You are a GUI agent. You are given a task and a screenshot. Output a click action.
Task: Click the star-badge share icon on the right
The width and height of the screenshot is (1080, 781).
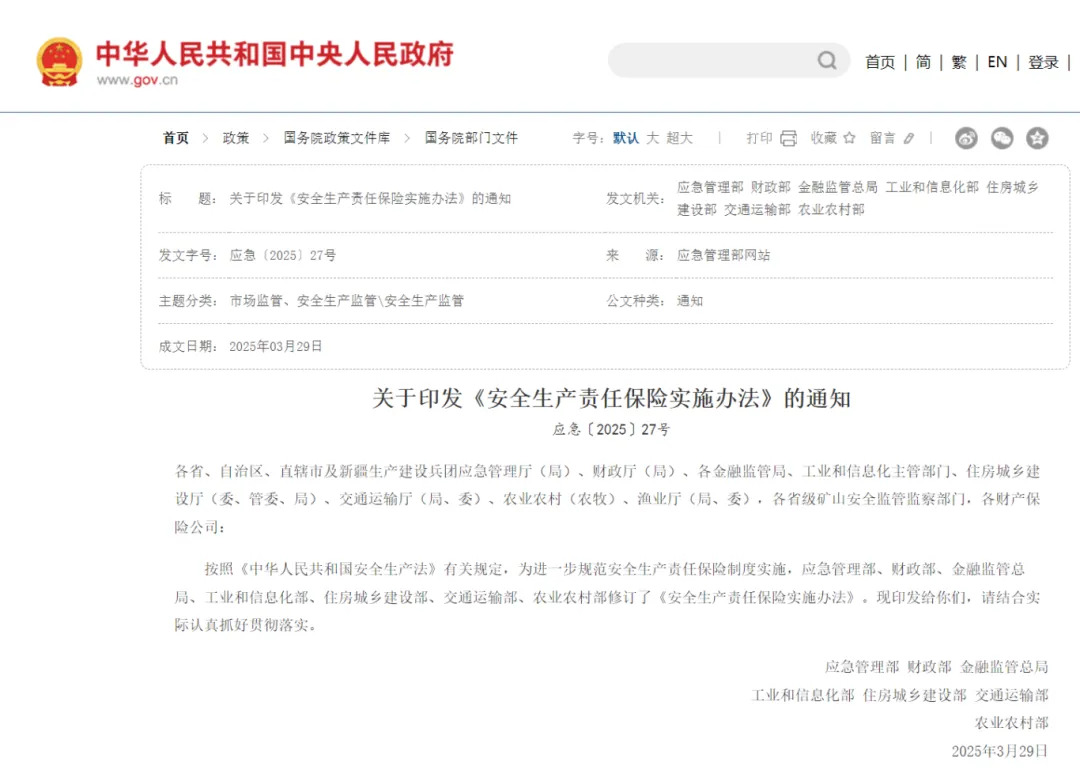pos(1037,138)
